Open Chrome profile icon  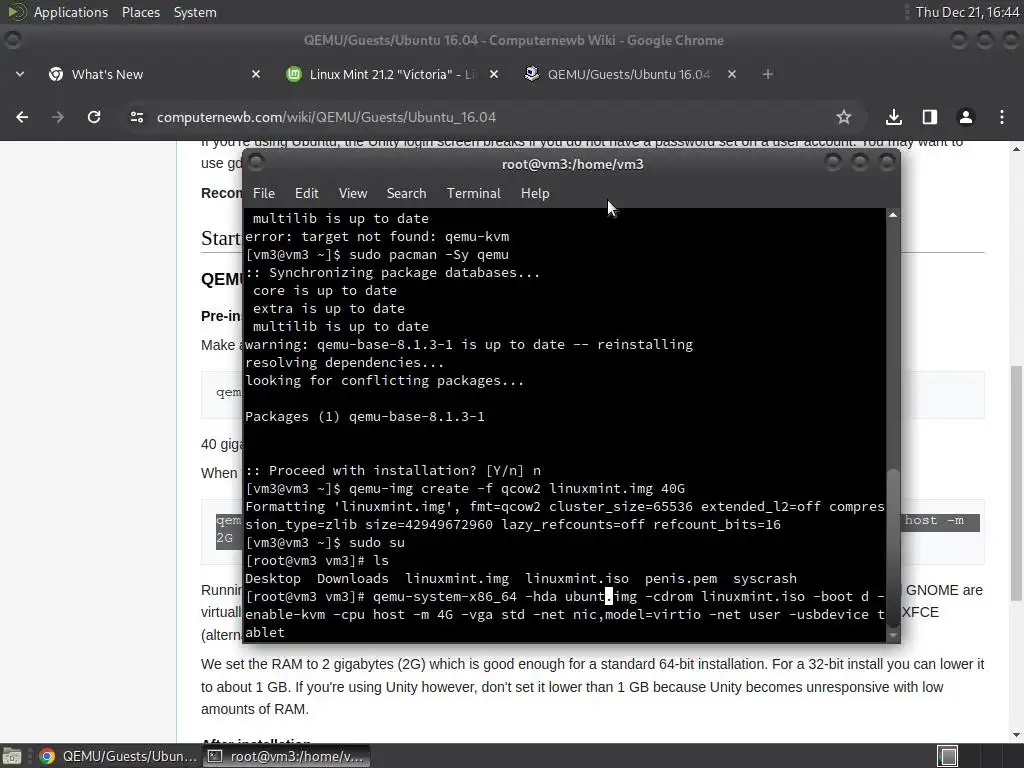(x=965, y=117)
